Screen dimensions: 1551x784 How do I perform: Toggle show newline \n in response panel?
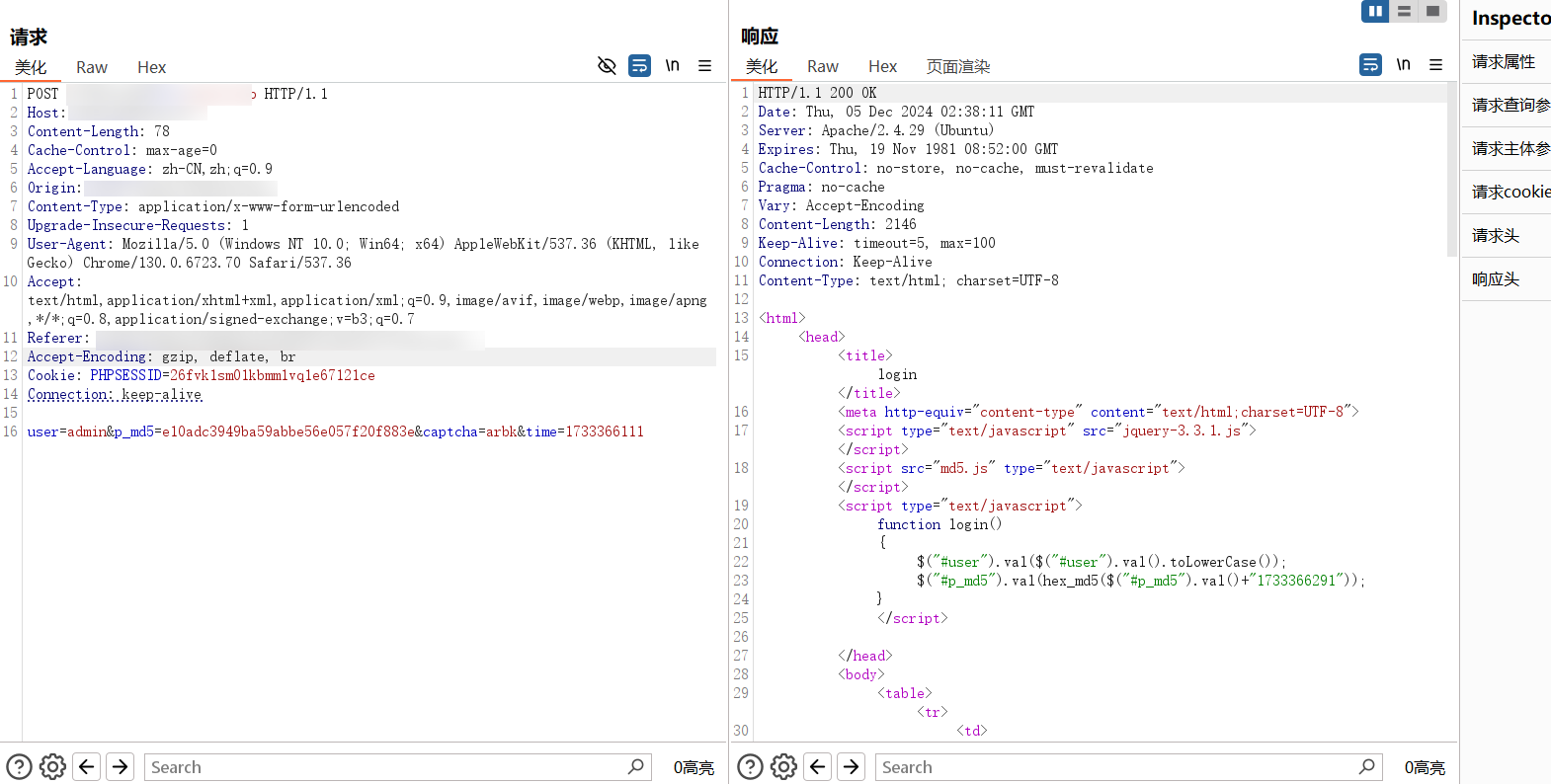click(1404, 64)
